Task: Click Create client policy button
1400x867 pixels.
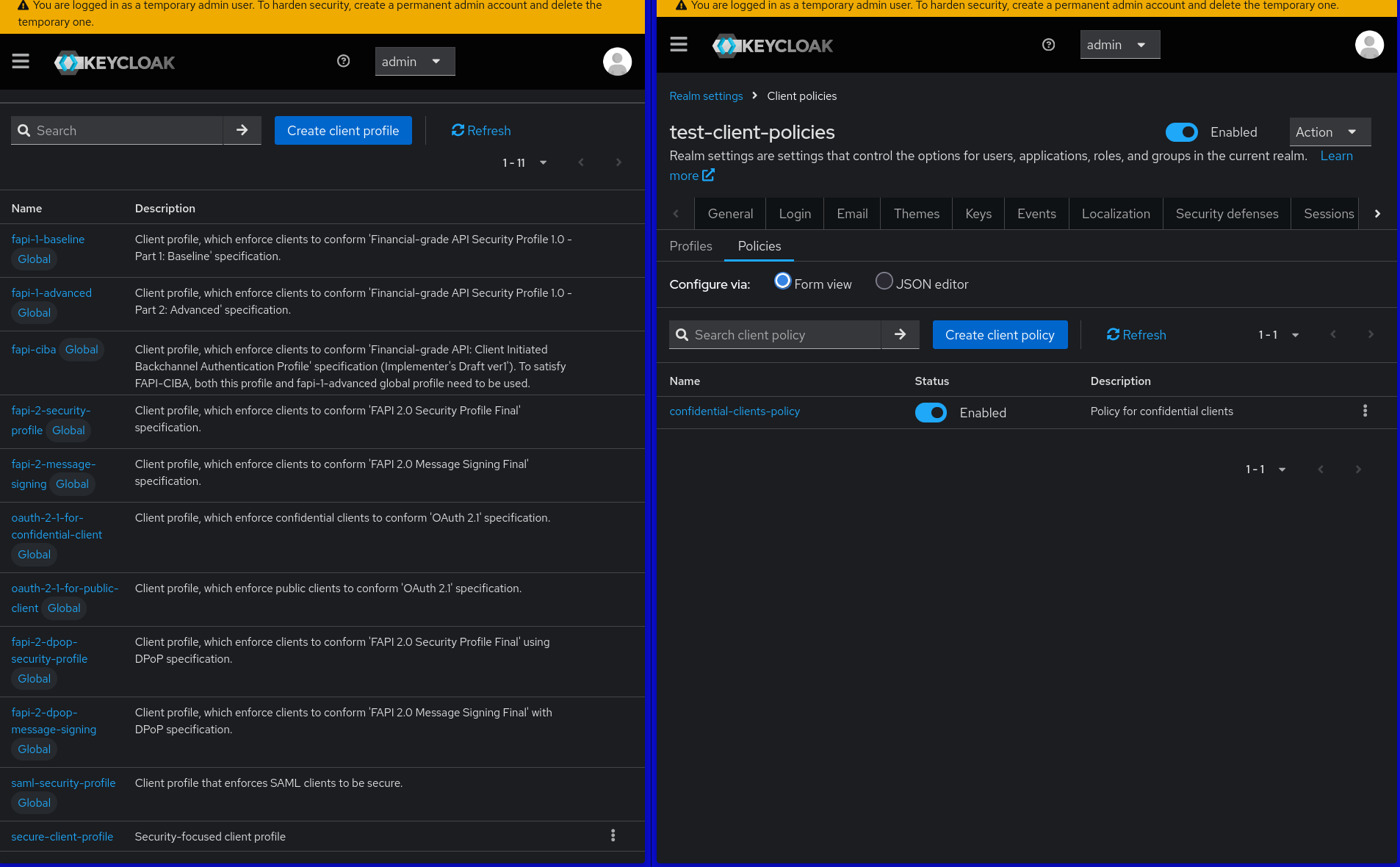Action: click(x=1000, y=335)
